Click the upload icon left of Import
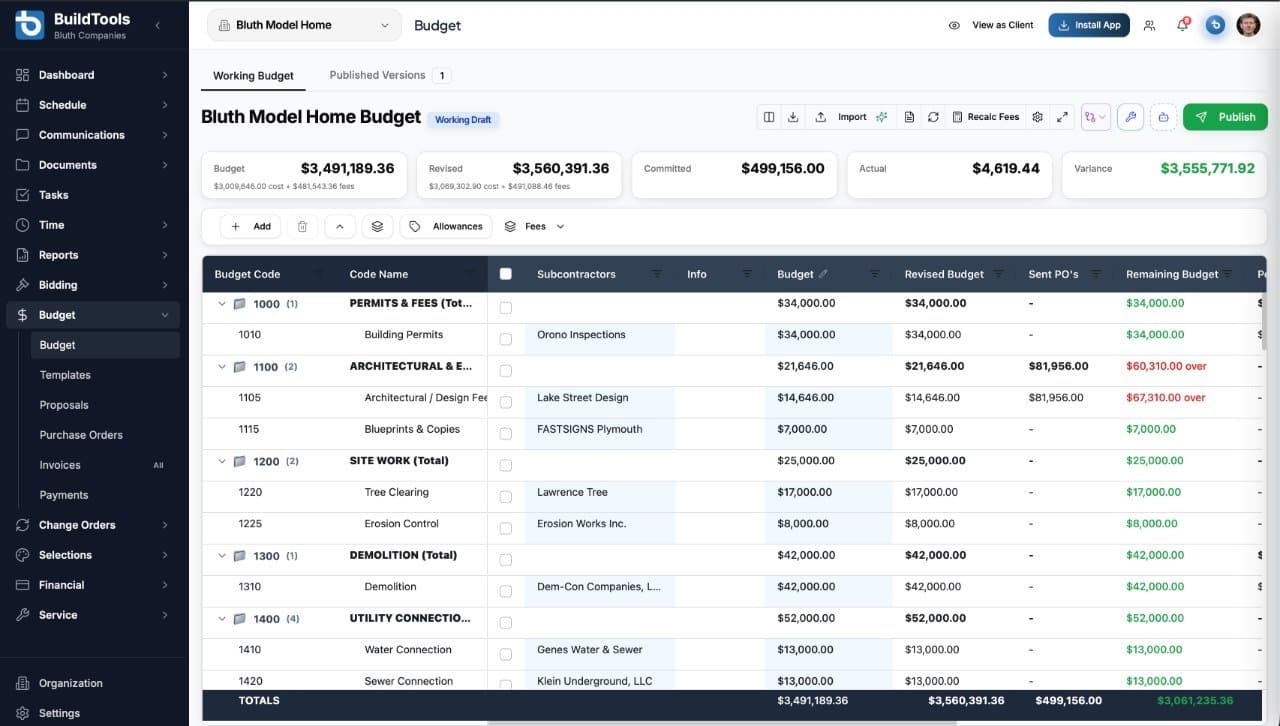 coord(821,117)
